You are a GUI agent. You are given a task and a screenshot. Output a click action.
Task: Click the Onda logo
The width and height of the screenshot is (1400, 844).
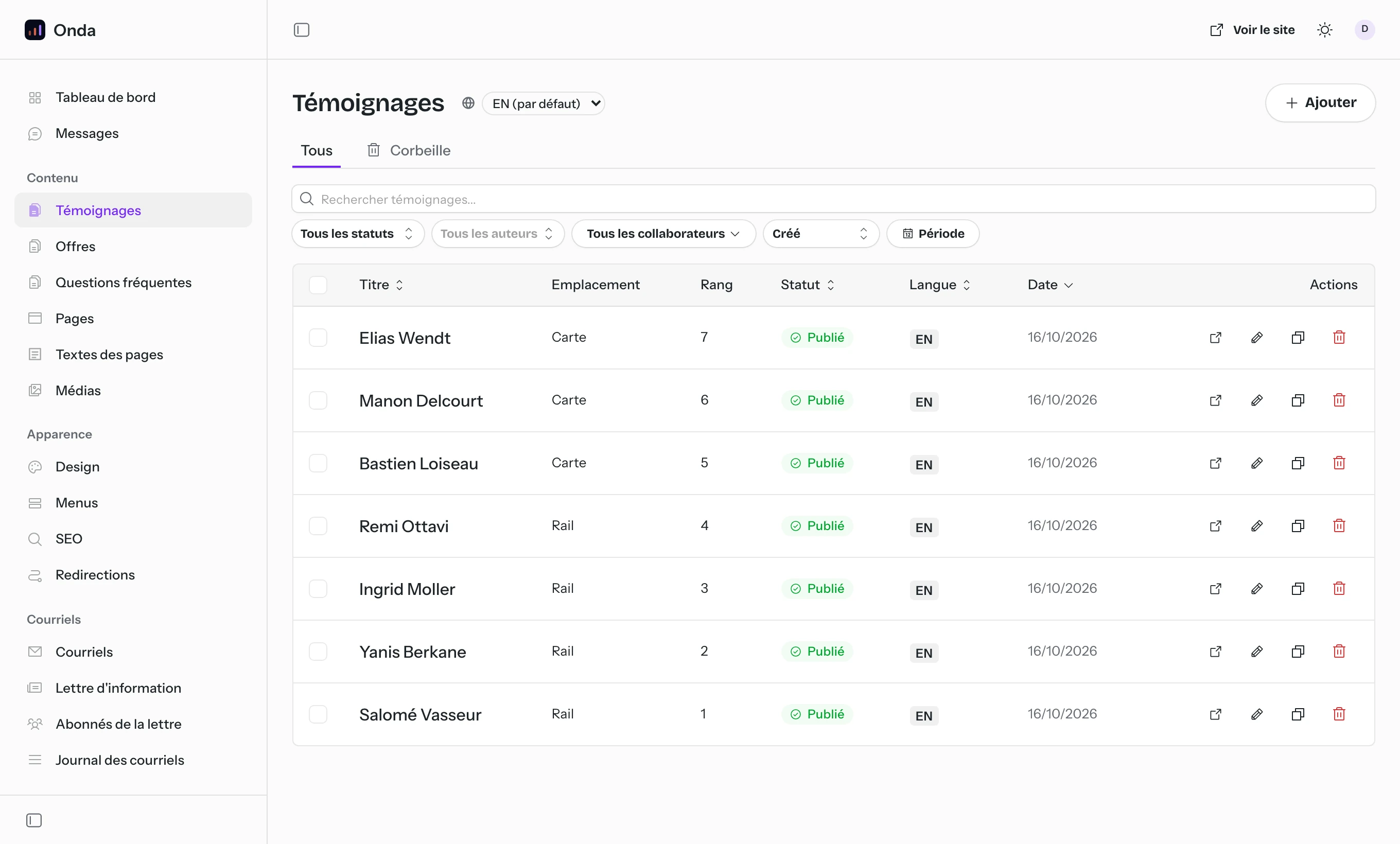tap(60, 29)
